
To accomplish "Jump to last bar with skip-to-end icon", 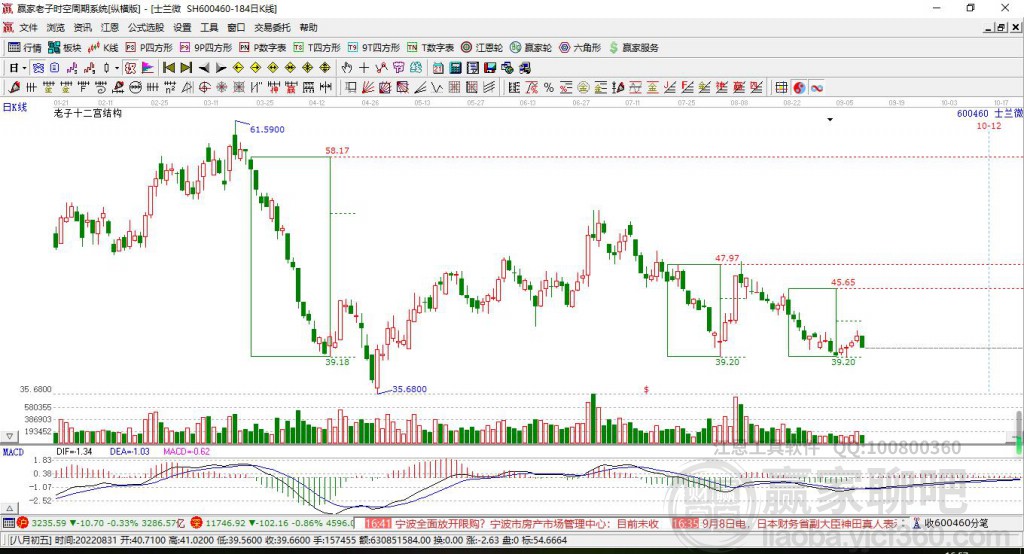I will pos(186,68).
